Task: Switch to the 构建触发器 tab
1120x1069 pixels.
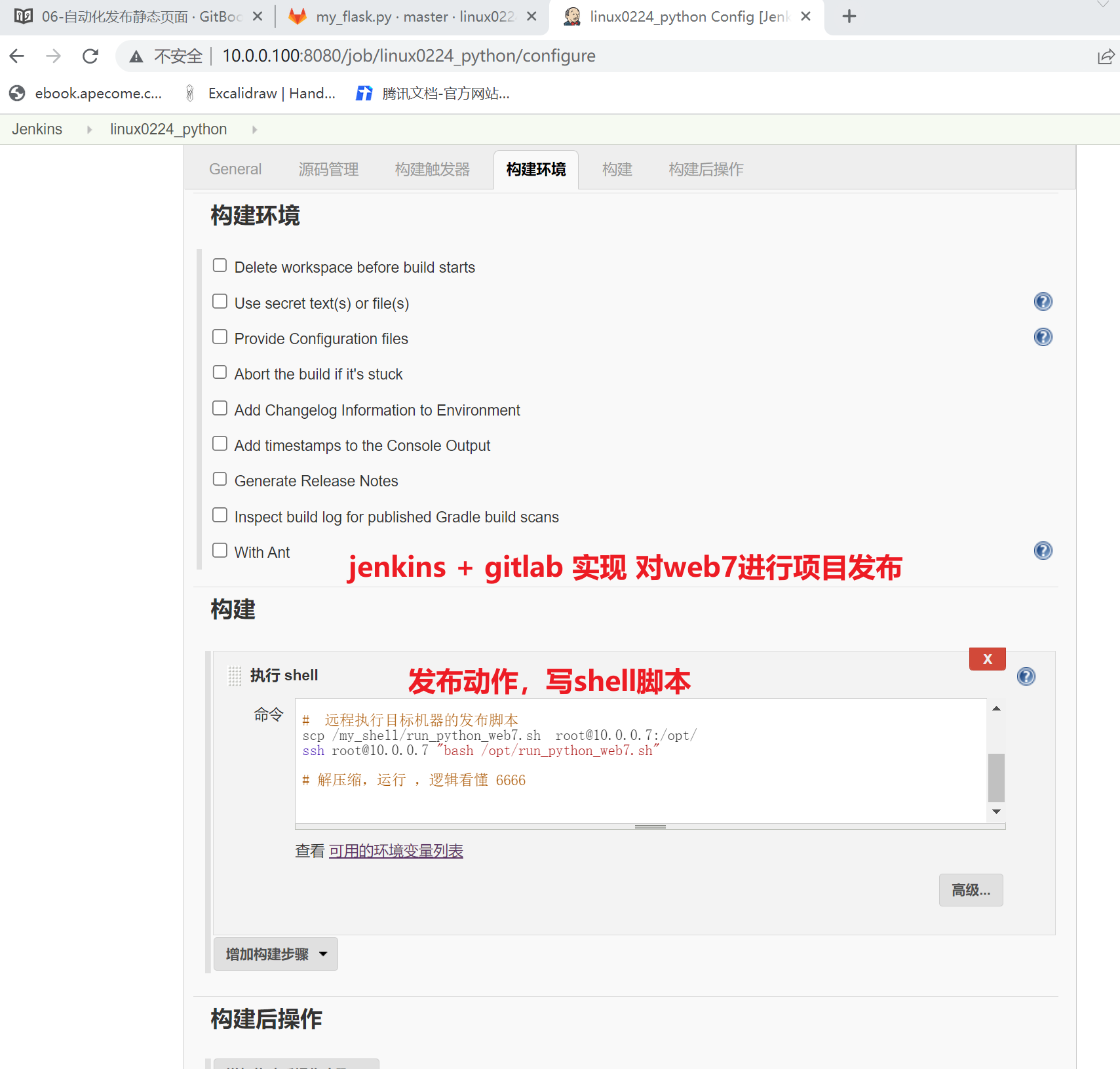Action: (x=433, y=169)
